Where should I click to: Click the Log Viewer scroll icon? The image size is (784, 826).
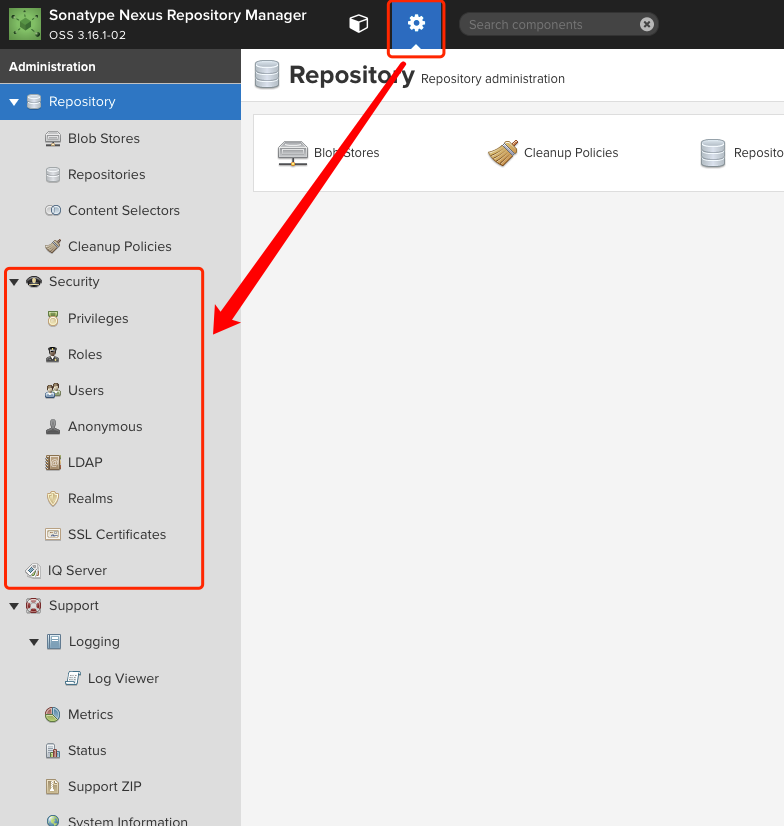pos(73,678)
